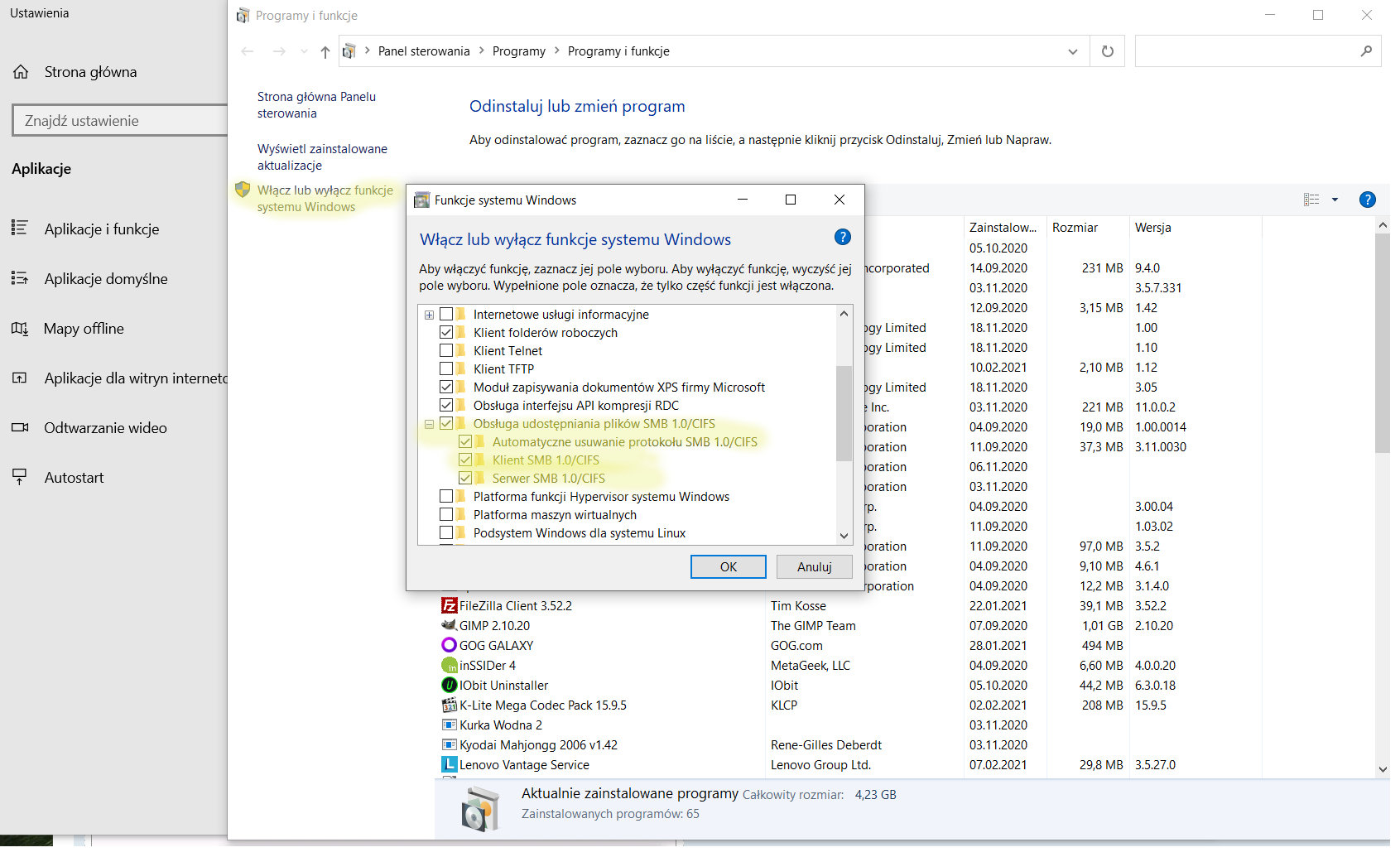Click the Strona główna home icon

click(21, 72)
